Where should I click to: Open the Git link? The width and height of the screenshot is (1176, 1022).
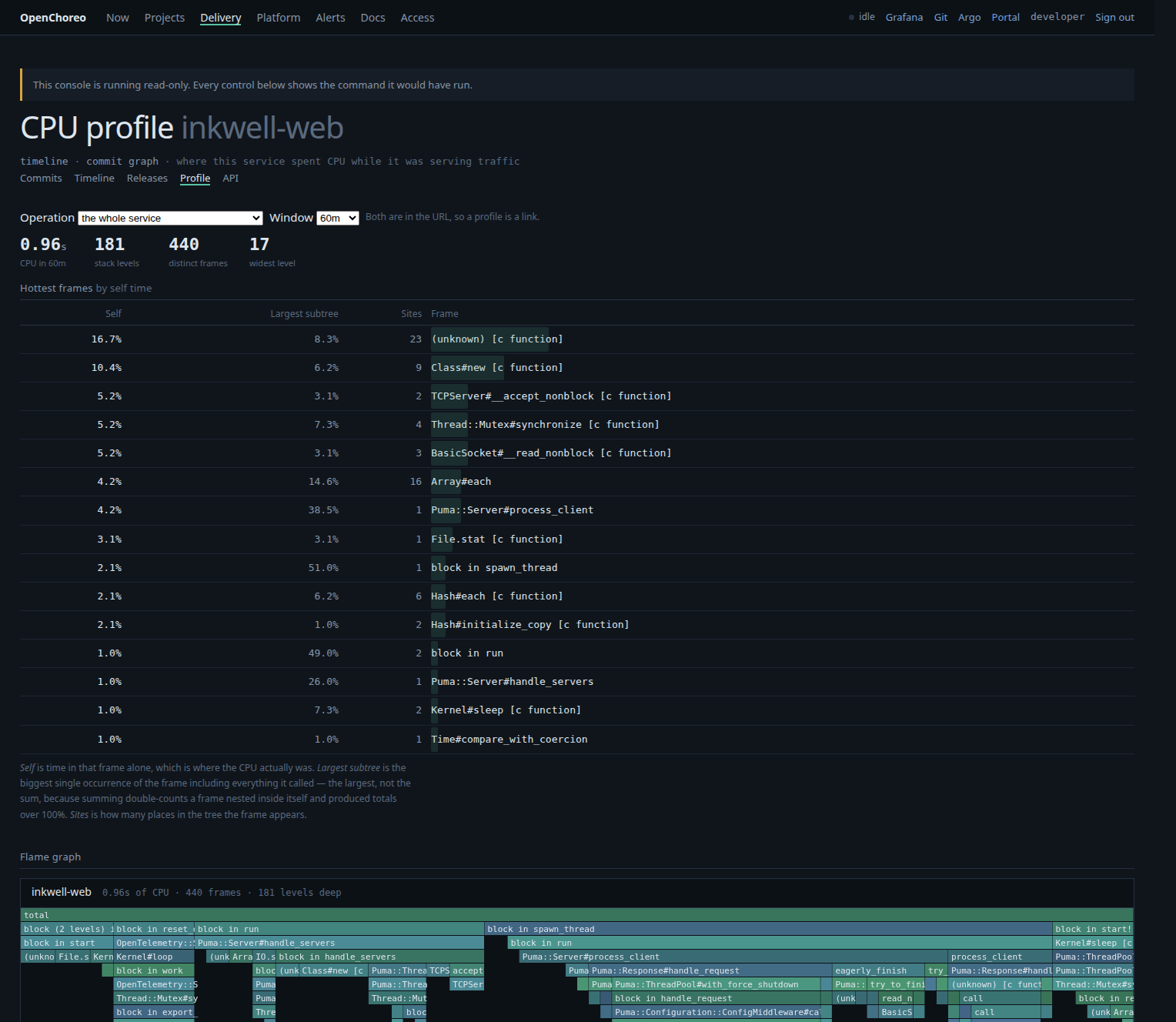pyautogui.click(x=940, y=17)
